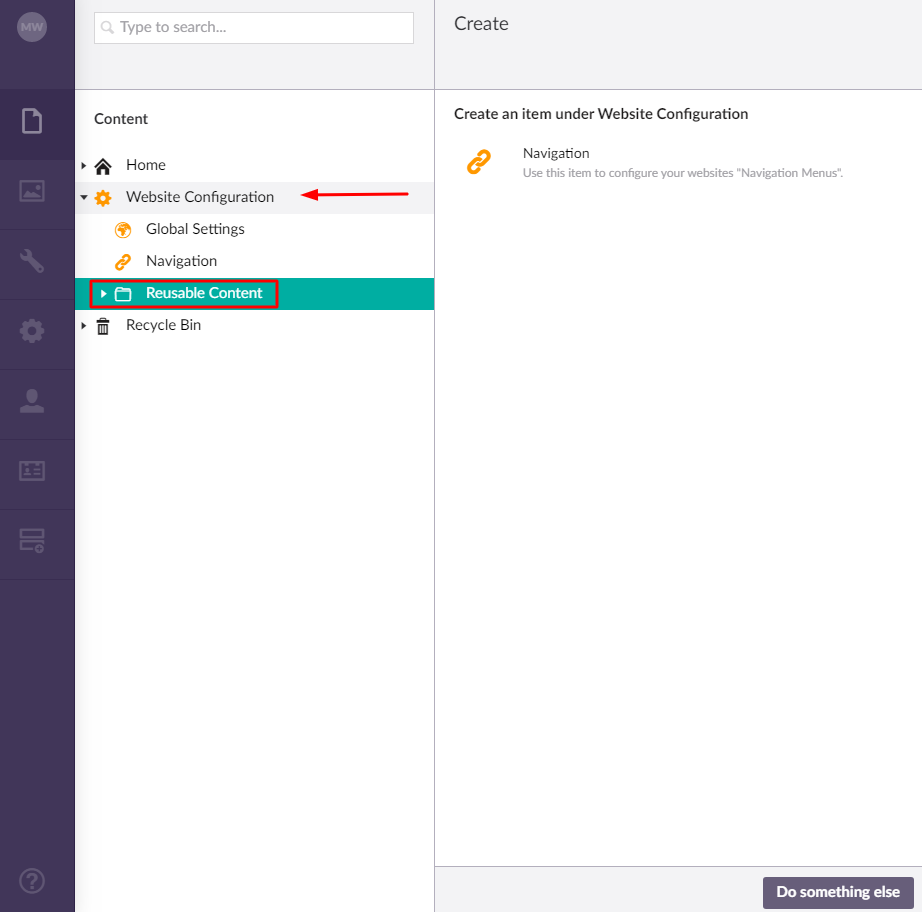Click the MW user avatar
This screenshot has height=912, width=922.
pyautogui.click(x=32, y=27)
